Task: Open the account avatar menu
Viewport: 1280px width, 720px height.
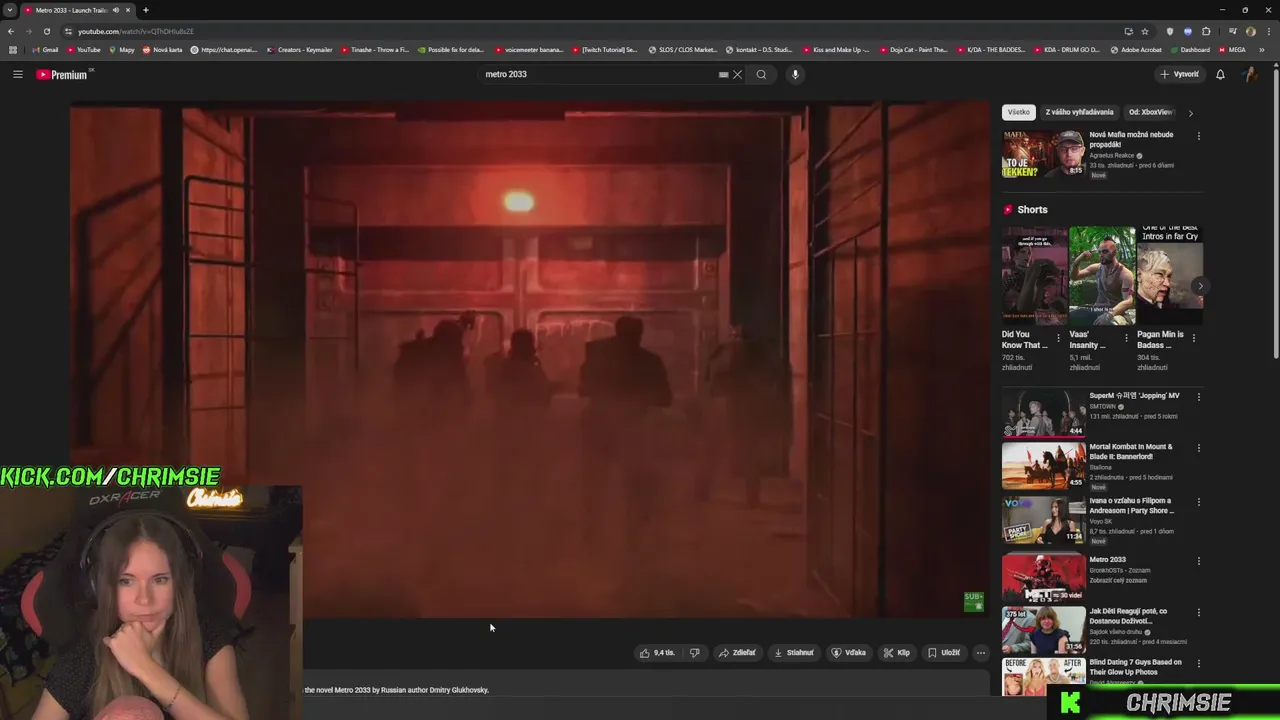Action: point(1249,74)
